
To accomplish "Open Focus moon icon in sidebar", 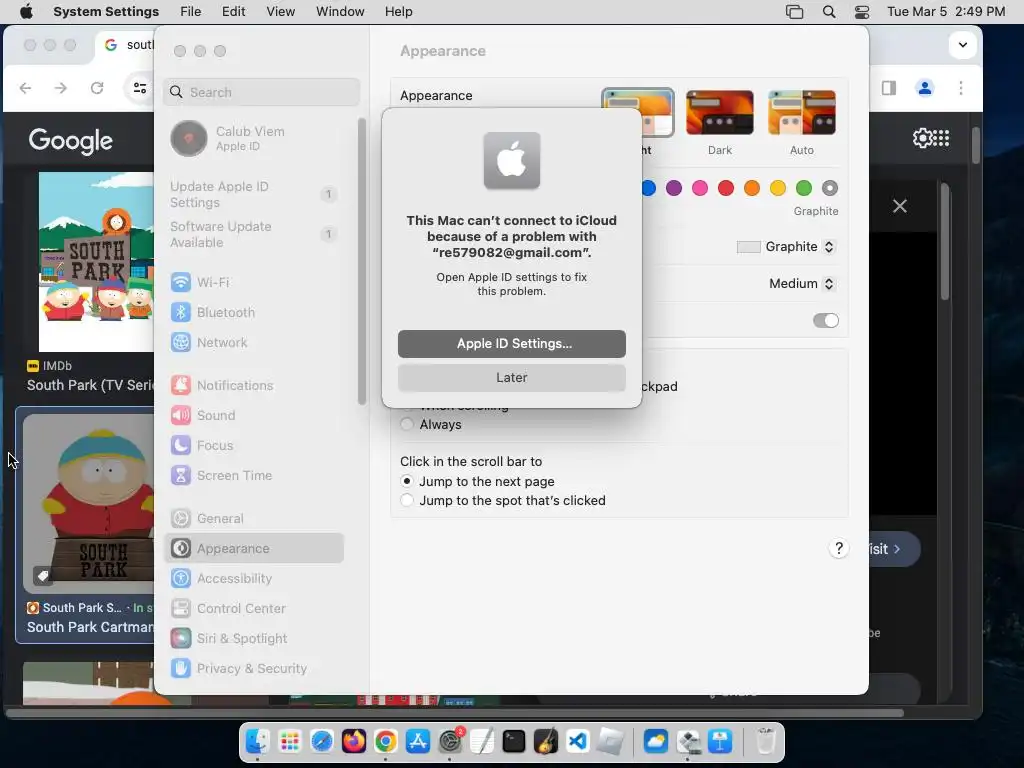I will pyautogui.click(x=181, y=445).
